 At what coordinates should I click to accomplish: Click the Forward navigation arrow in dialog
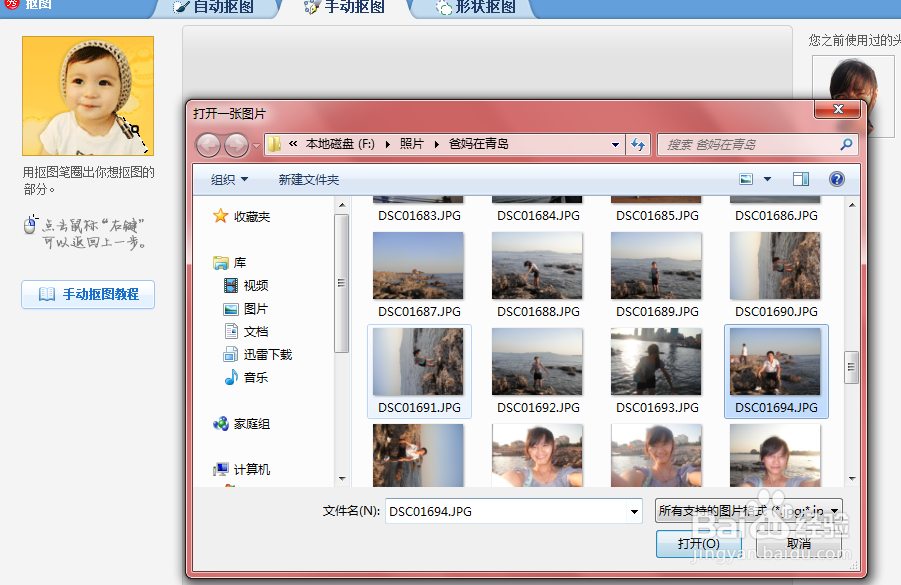coord(236,145)
